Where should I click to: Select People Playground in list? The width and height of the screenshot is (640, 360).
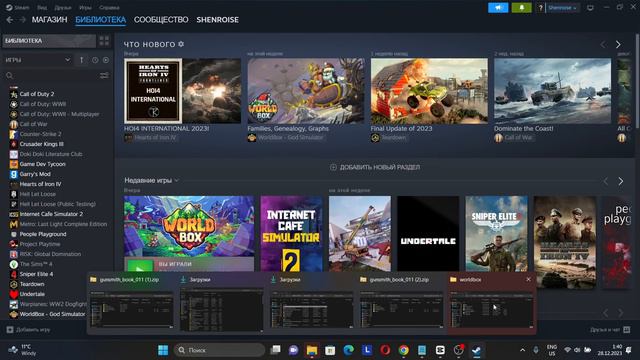point(43,234)
